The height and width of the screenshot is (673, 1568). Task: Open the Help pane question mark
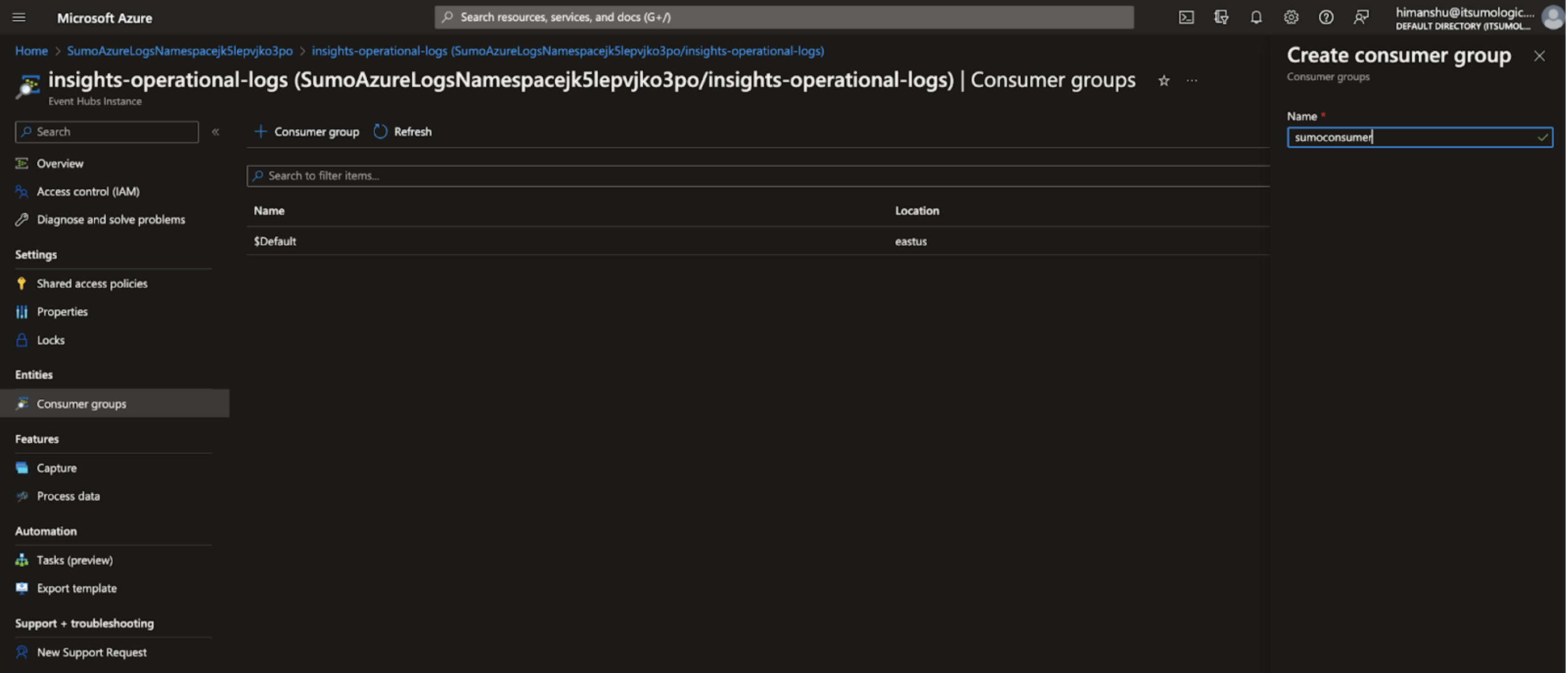tap(1326, 17)
